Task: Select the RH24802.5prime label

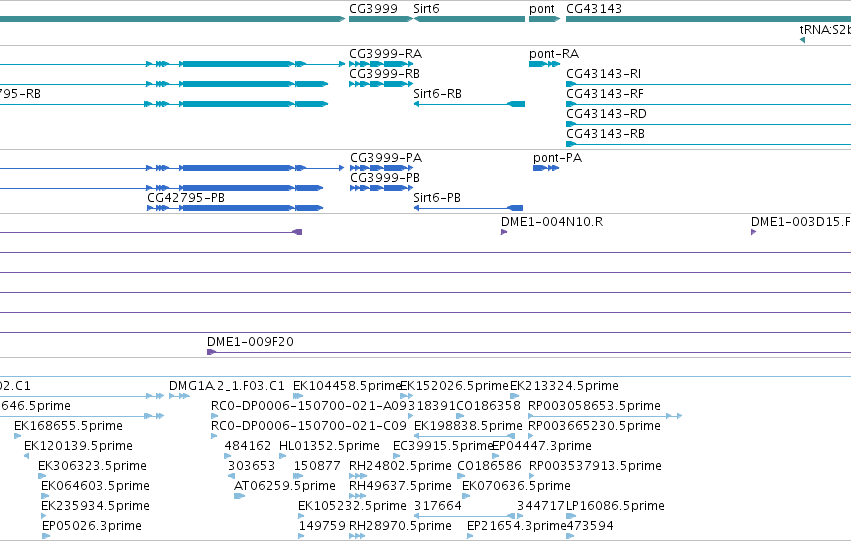Action: coord(400,466)
